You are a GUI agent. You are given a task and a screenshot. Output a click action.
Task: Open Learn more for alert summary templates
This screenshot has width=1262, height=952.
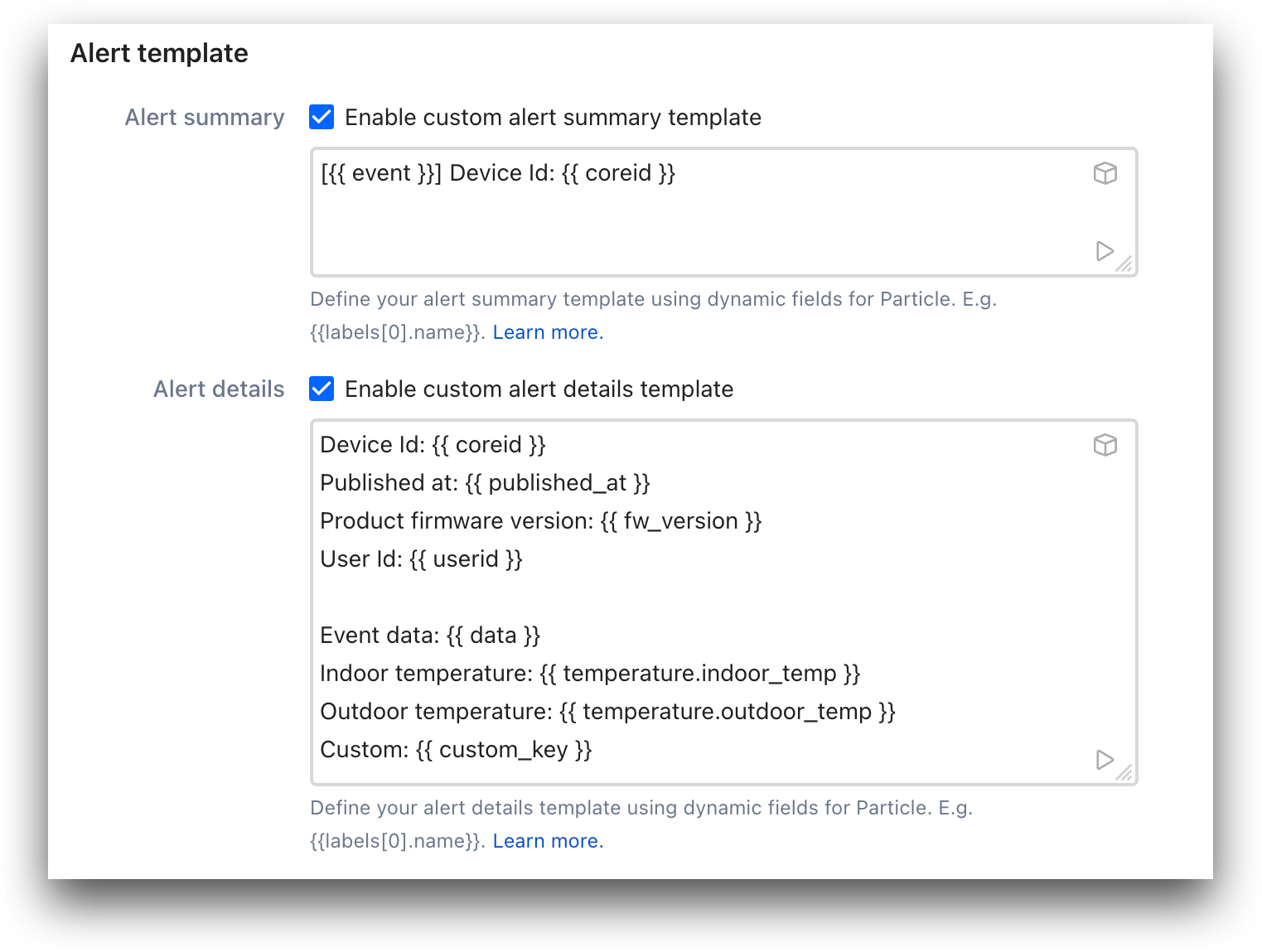pyautogui.click(x=548, y=331)
